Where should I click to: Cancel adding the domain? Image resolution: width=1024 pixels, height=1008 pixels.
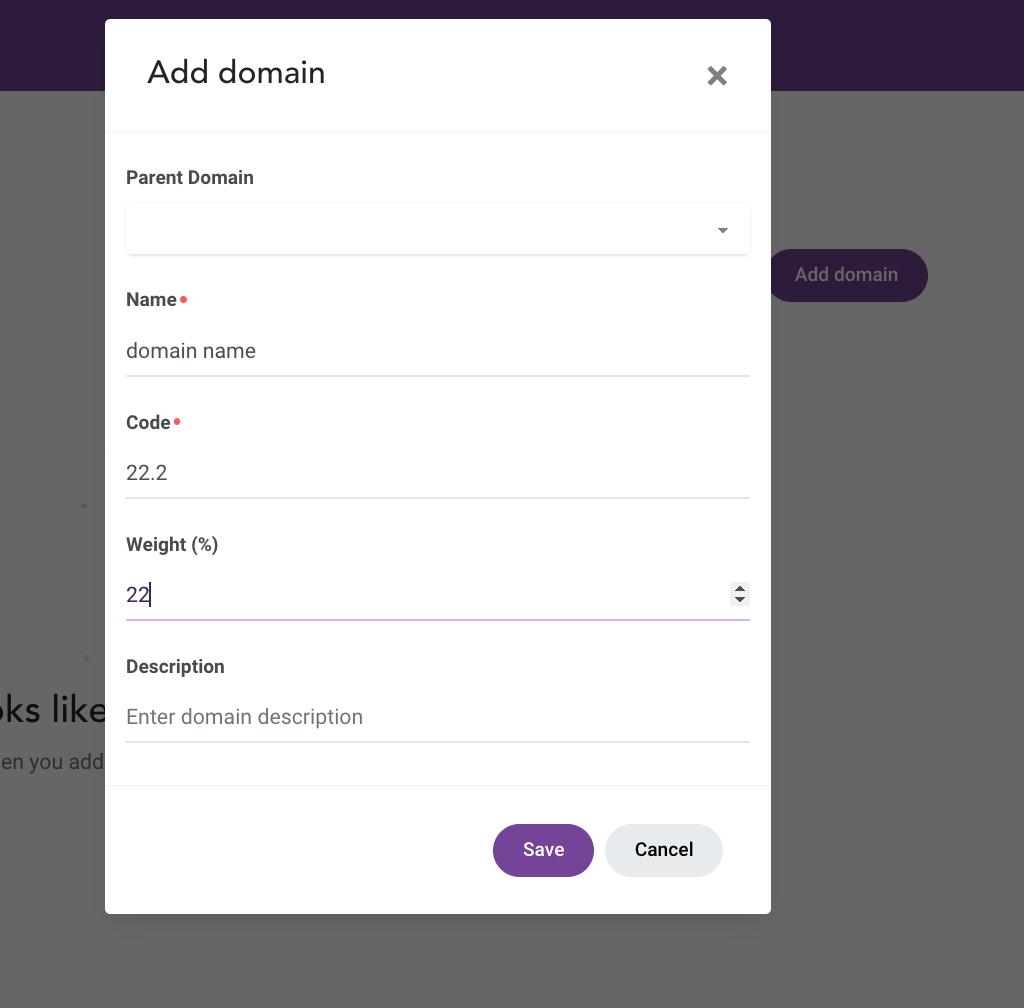click(664, 850)
